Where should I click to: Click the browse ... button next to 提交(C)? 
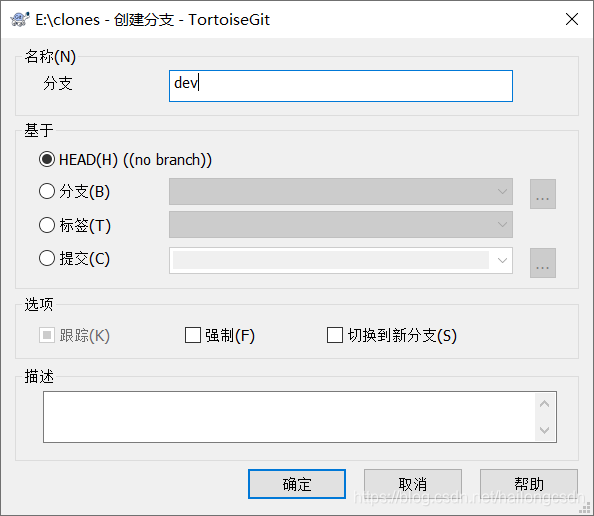coord(542,263)
